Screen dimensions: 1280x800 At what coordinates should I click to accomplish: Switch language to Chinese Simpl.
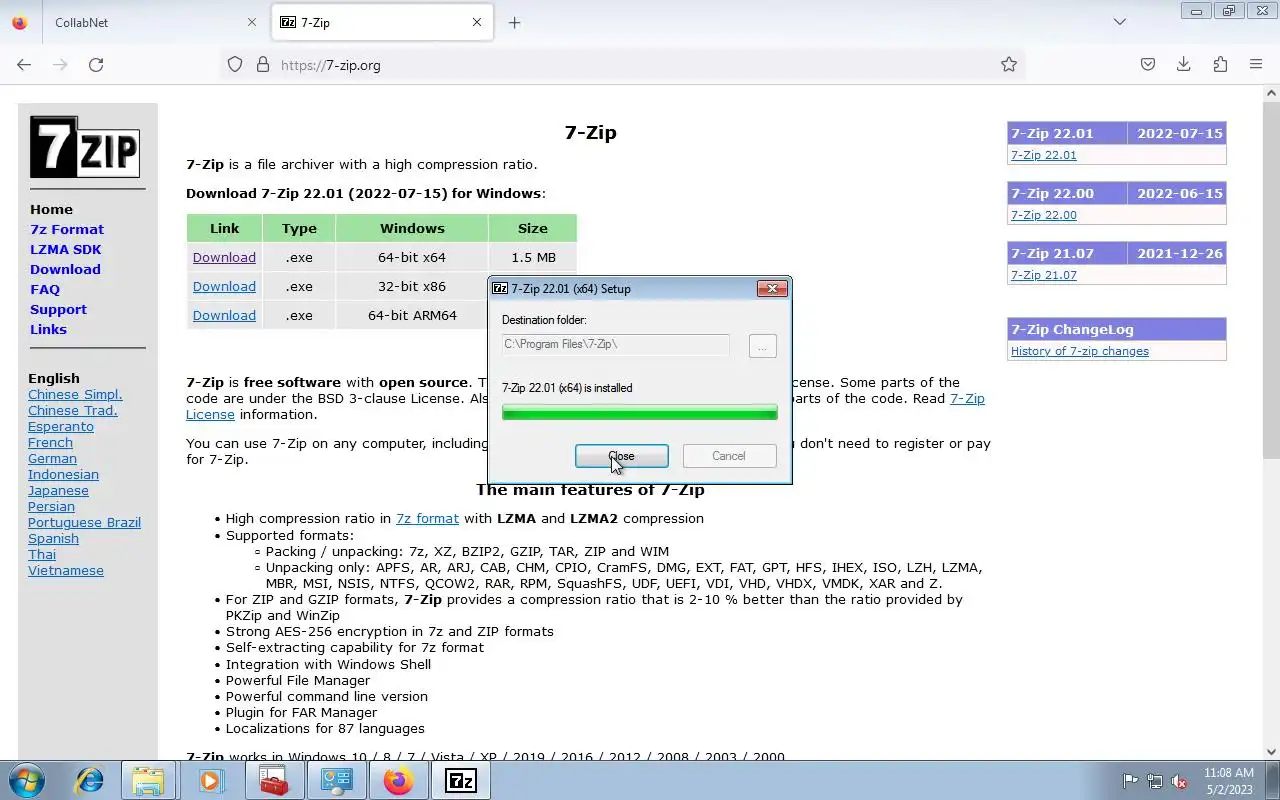(x=75, y=394)
